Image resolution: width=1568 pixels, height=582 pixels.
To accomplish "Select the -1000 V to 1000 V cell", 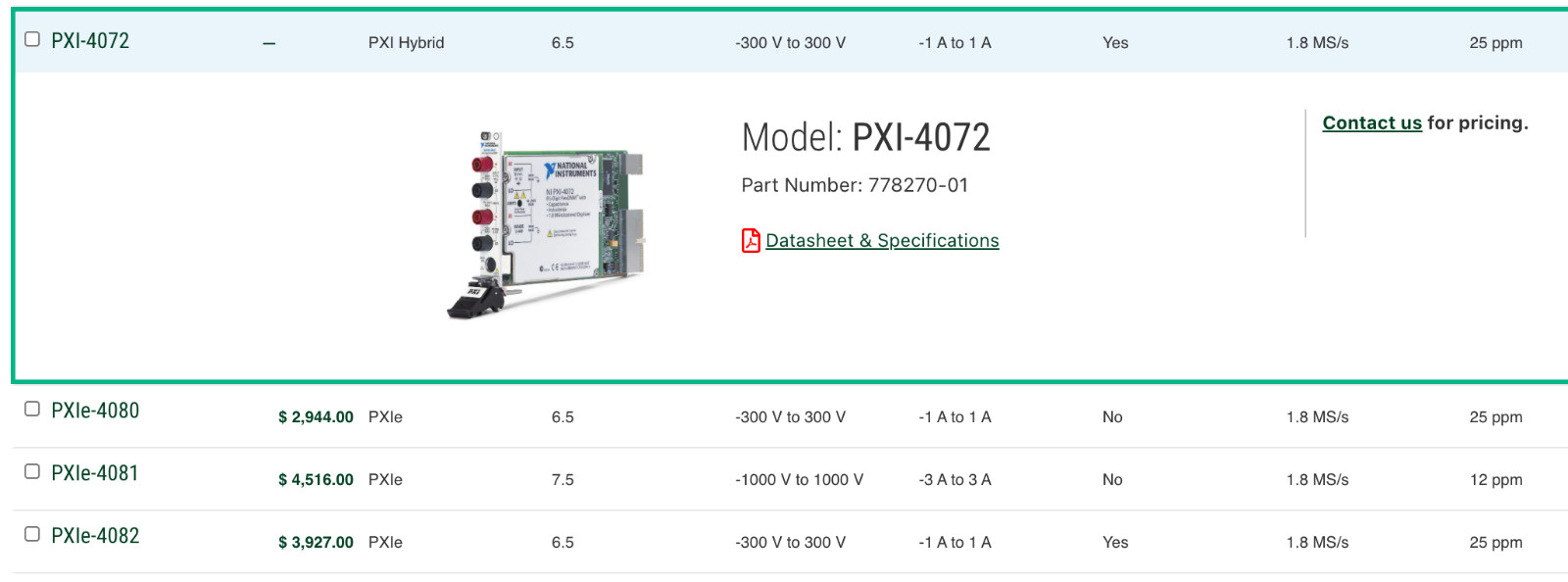I will point(800,480).
